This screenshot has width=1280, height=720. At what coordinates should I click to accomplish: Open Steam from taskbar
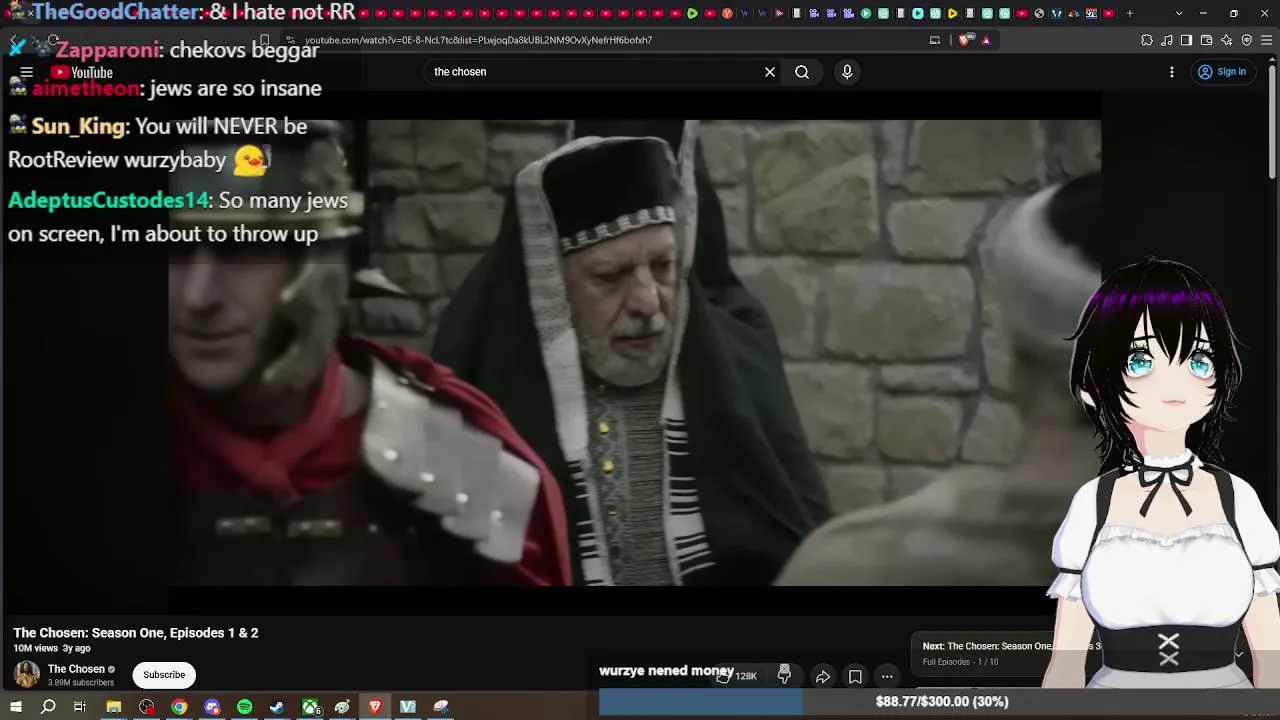[x=277, y=707]
